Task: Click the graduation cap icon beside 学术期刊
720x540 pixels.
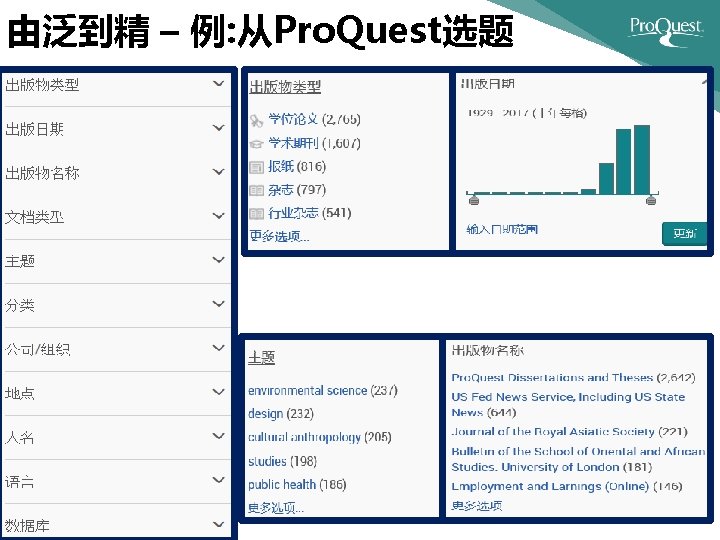Action: coord(256,144)
